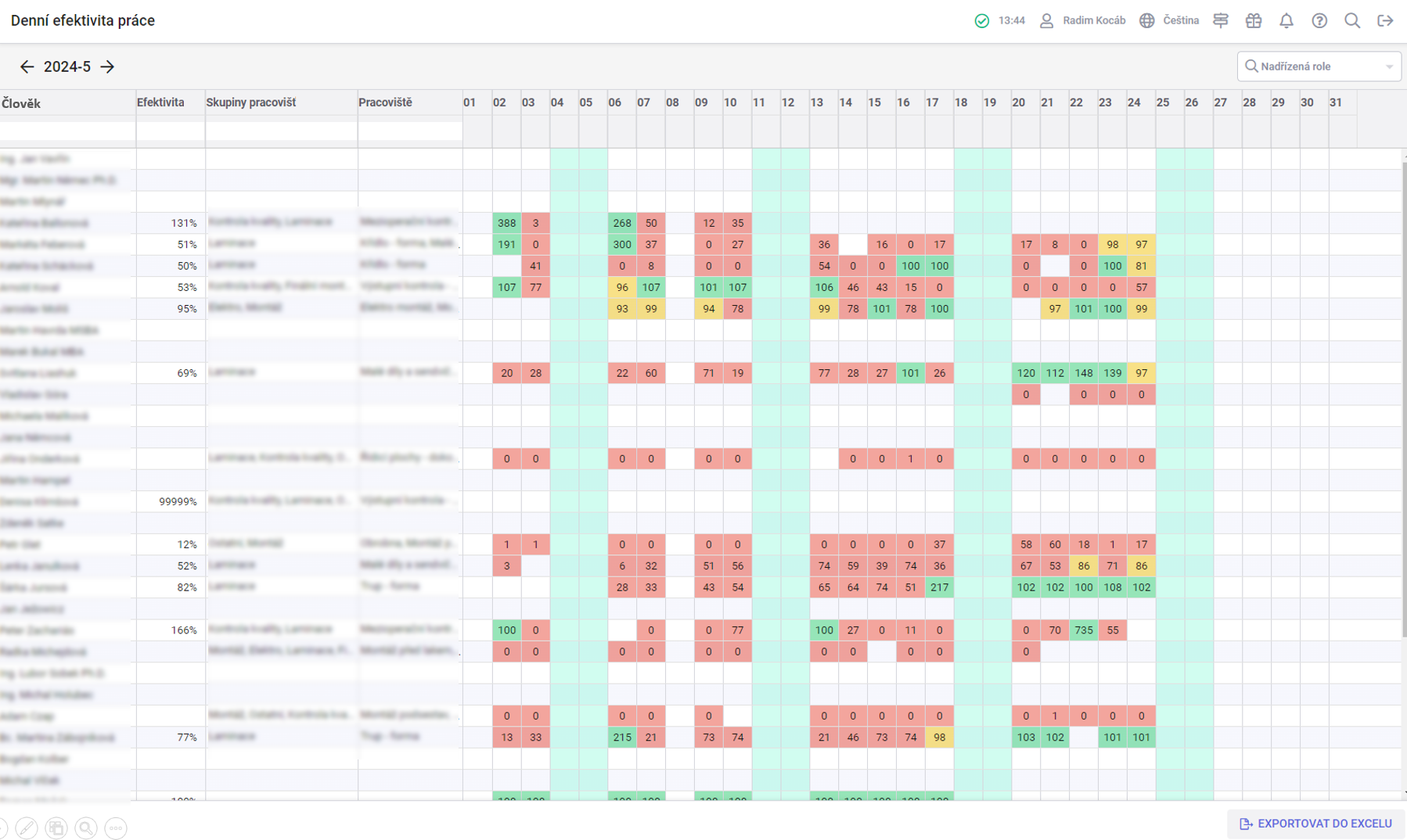The image size is (1407, 840).
Task: Click the cell with value 268
Action: tap(622, 223)
